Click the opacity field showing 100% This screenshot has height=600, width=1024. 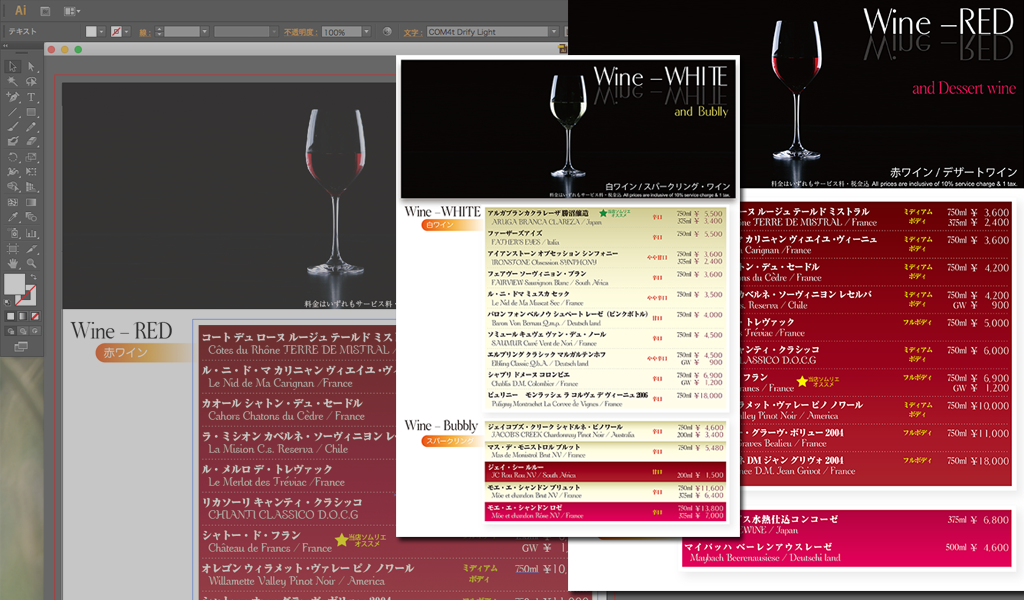coord(342,31)
